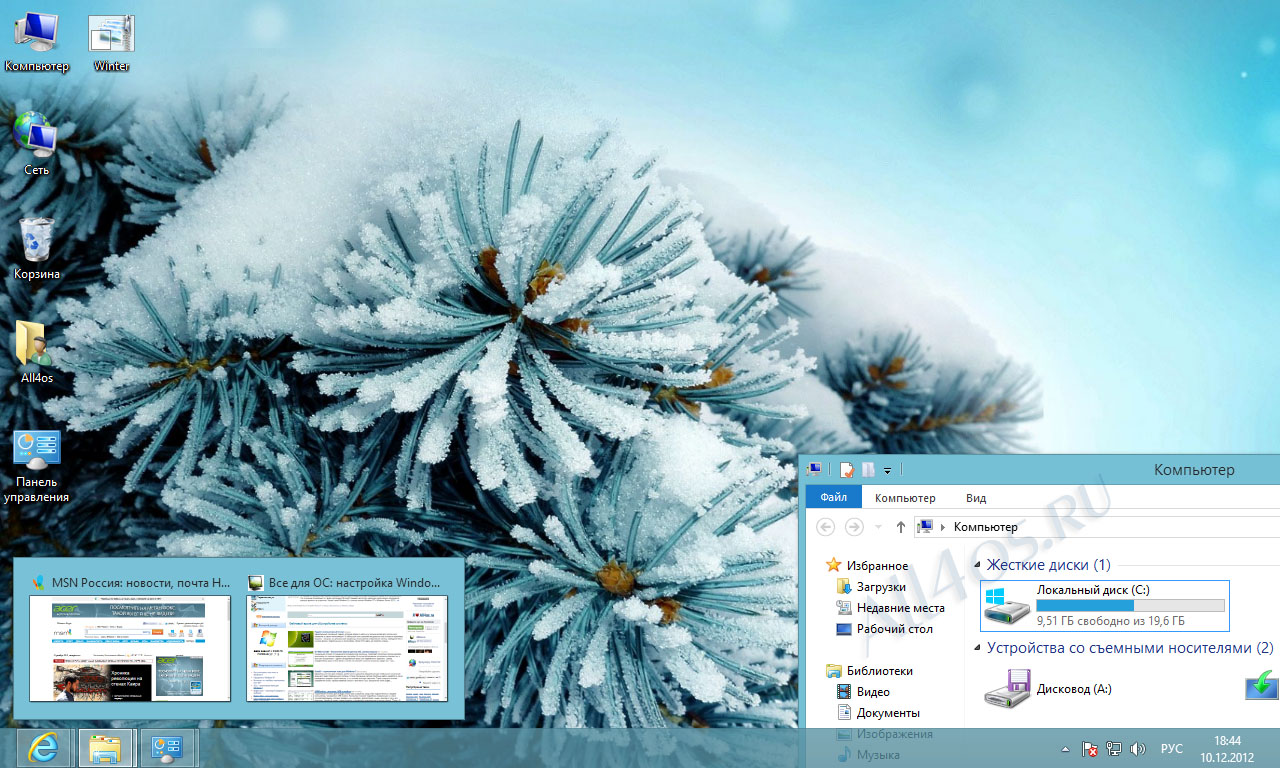Switch to Вид ribbon tab
This screenshot has width=1280, height=768.
pos(976,498)
